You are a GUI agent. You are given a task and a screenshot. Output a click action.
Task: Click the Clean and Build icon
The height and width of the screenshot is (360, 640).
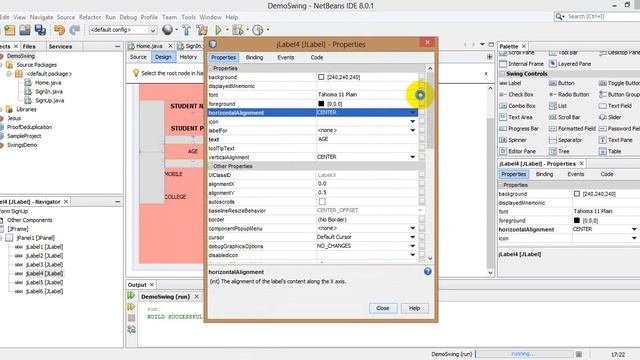(x=202, y=30)
